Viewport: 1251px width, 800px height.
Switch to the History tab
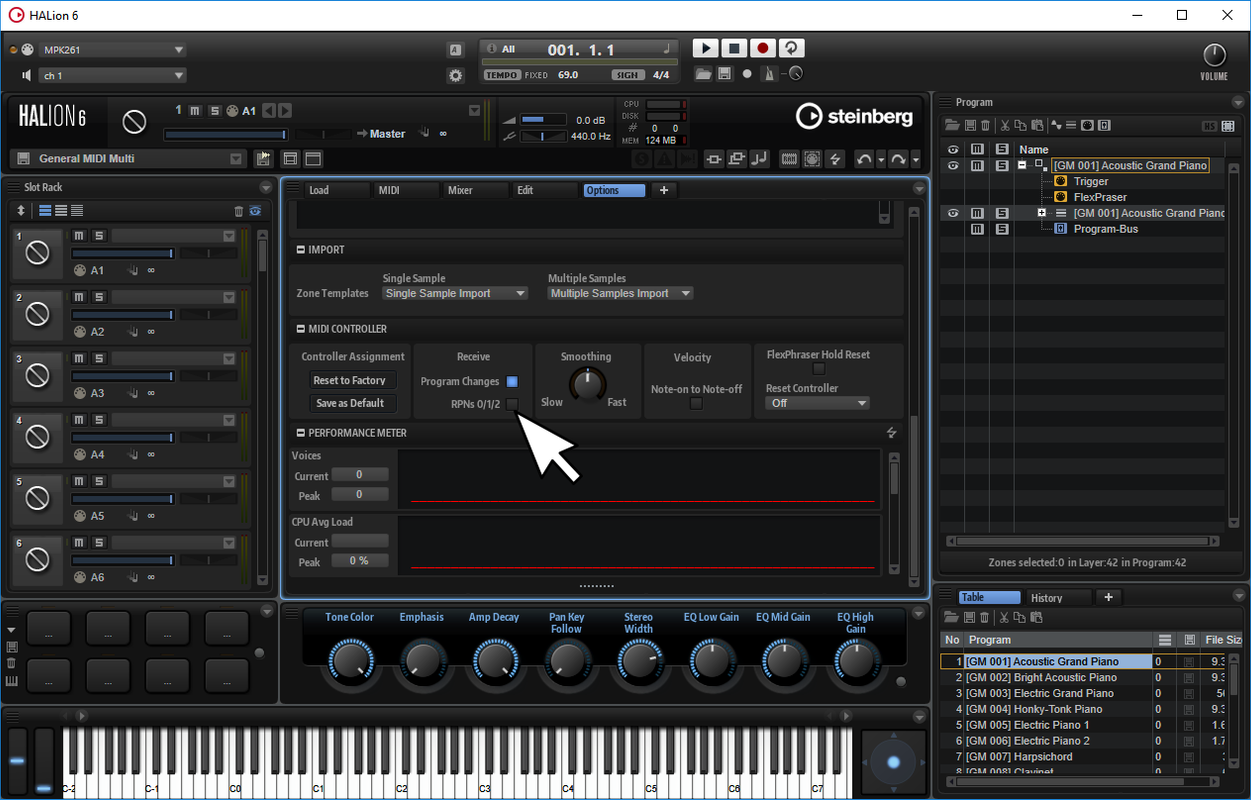point(1059,597)
